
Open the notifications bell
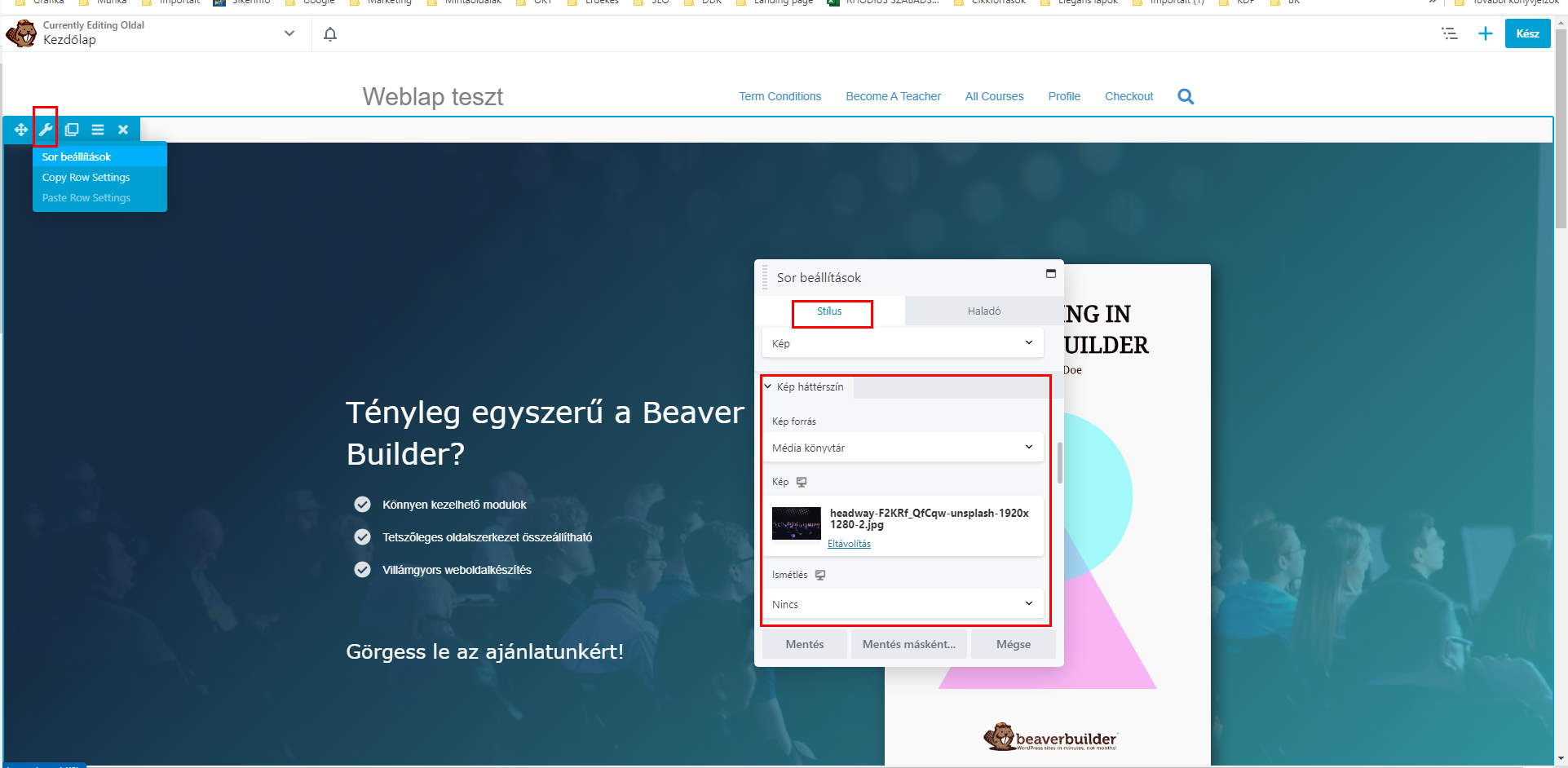pos(330,34)
